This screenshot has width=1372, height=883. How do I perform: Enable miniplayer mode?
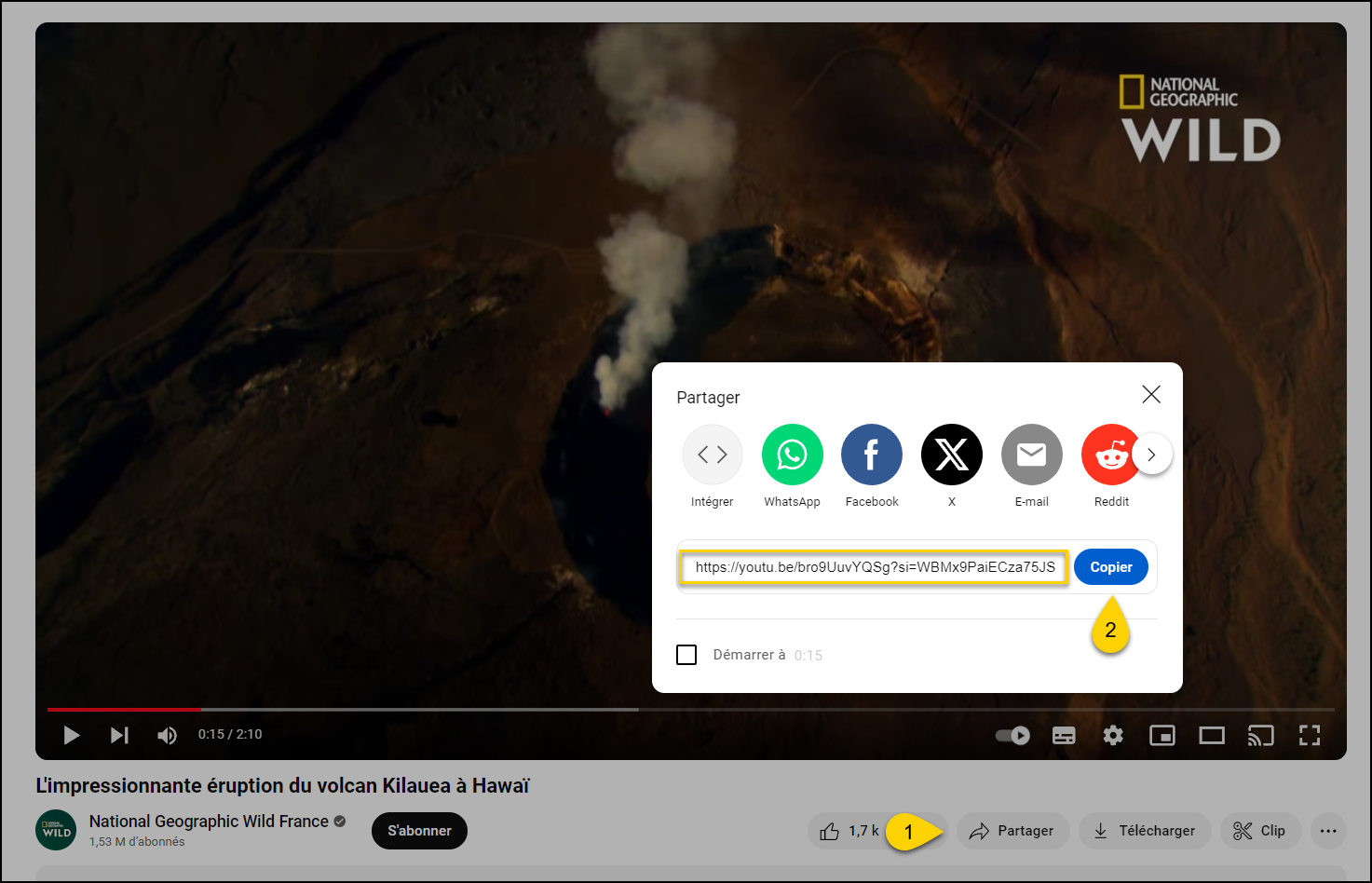click(x=1162, y=736)
